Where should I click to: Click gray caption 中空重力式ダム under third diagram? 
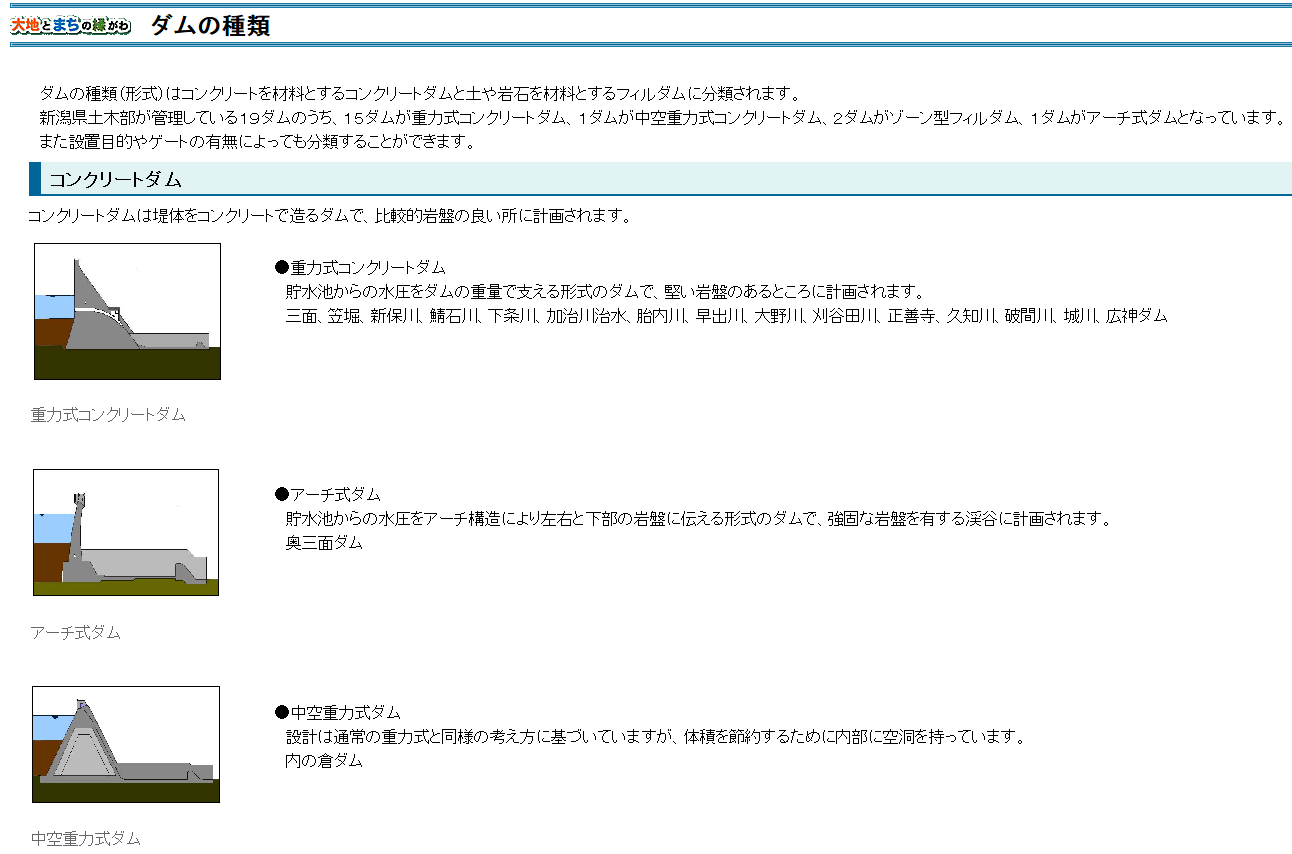(x=85, y=839)
